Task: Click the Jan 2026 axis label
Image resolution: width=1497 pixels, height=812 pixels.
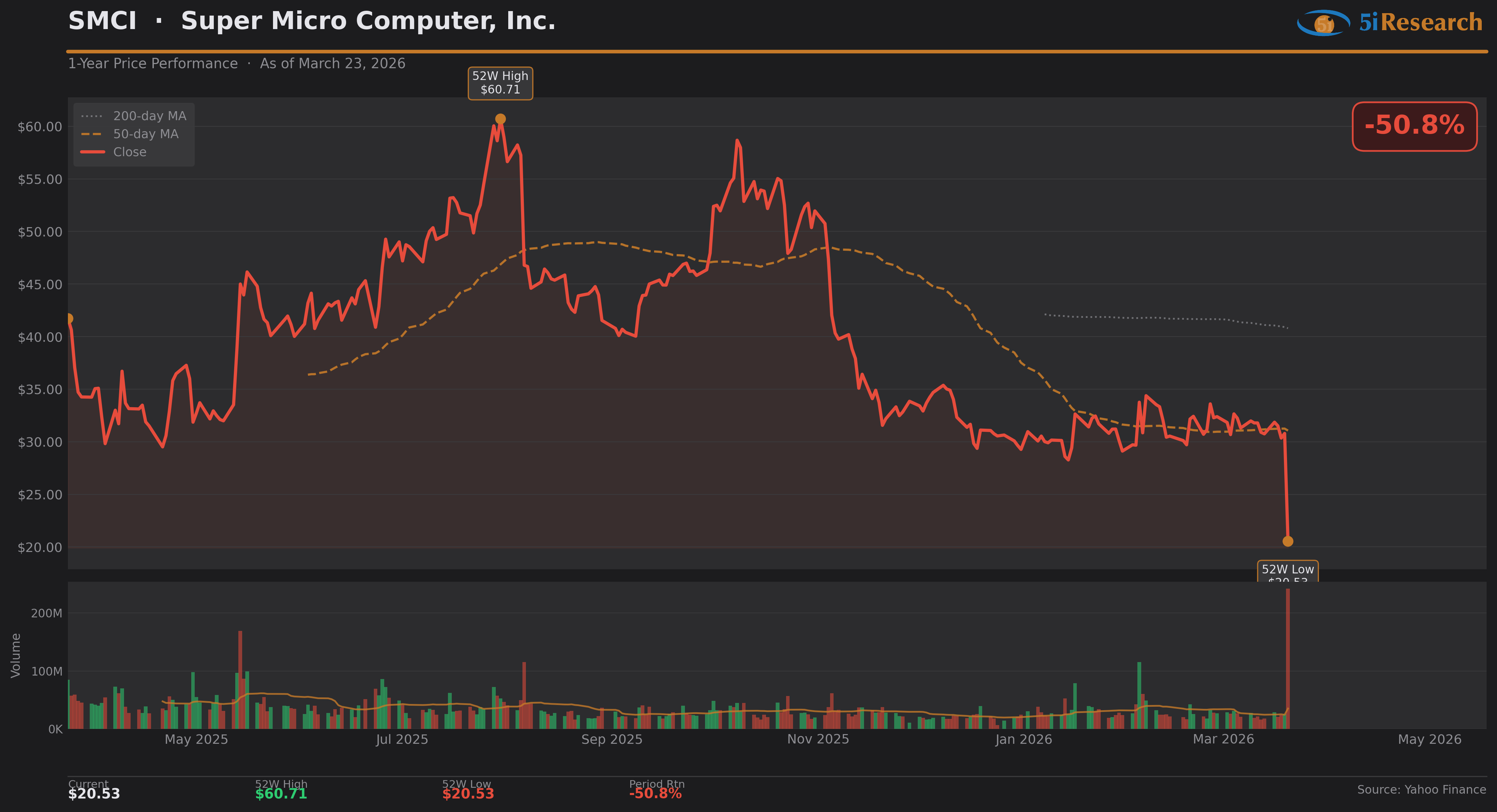Action: pyautogui.click(x=1023, y=739)
